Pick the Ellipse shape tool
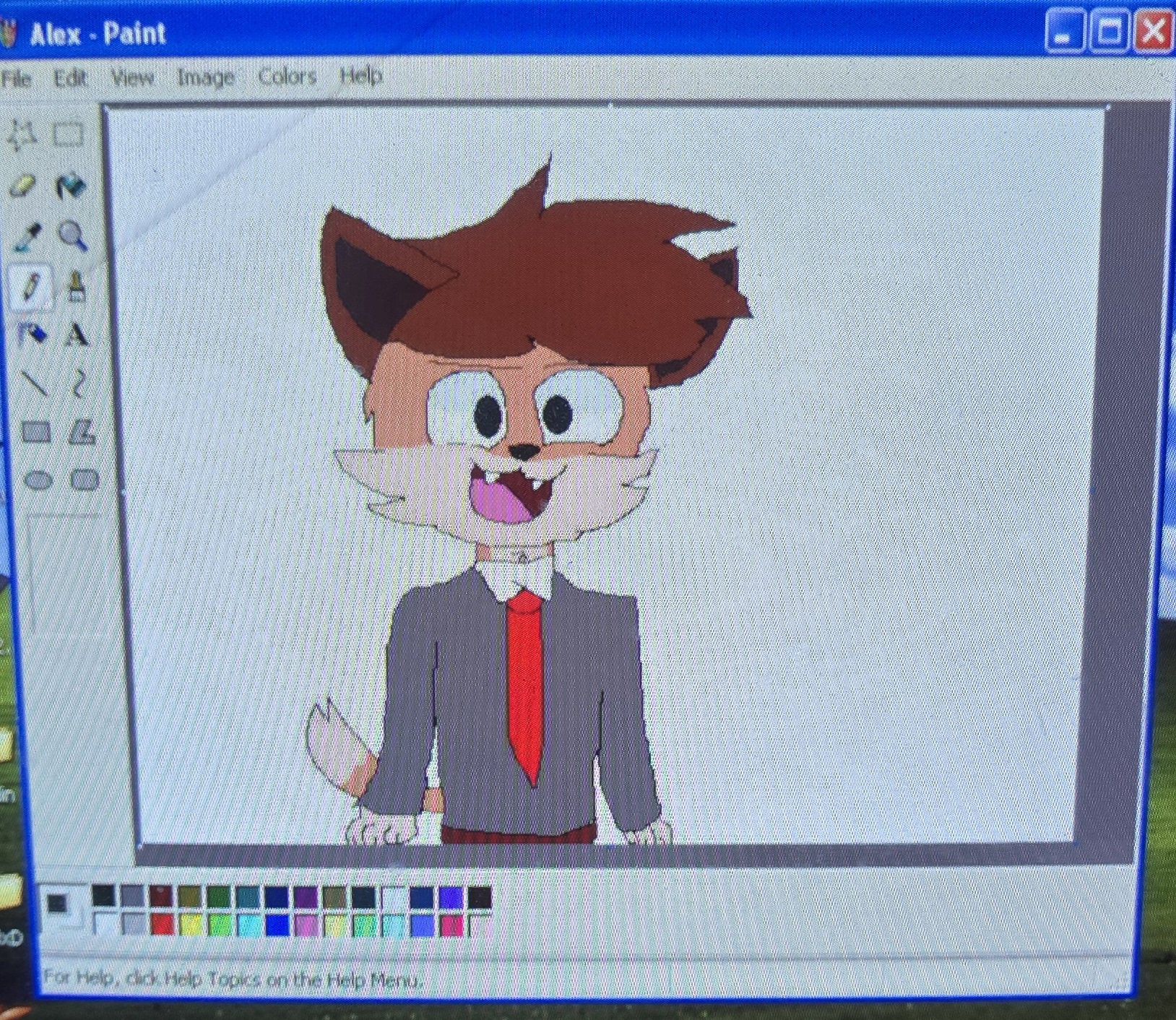The height and width of the screenshot is (1020, 1176). coord(38,480)
